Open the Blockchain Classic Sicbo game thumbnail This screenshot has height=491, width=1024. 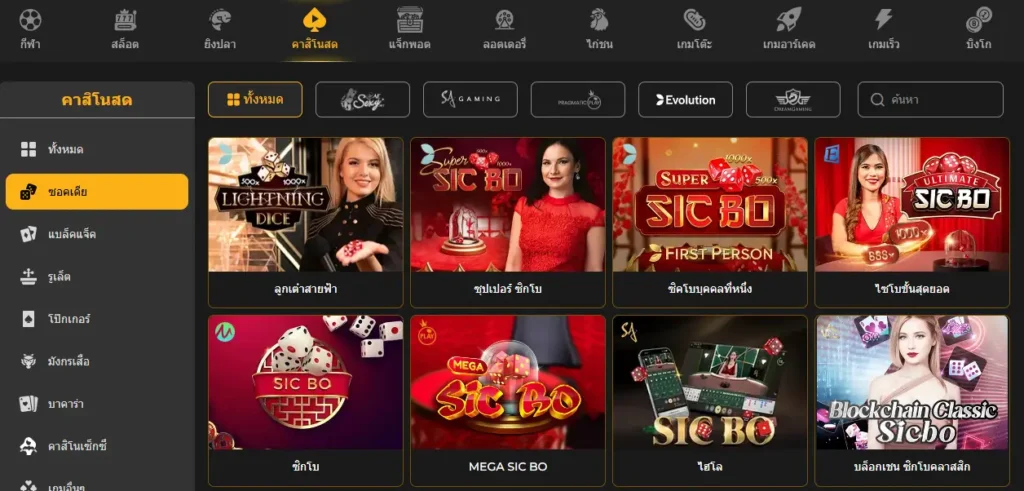click(x=912, y=383)
